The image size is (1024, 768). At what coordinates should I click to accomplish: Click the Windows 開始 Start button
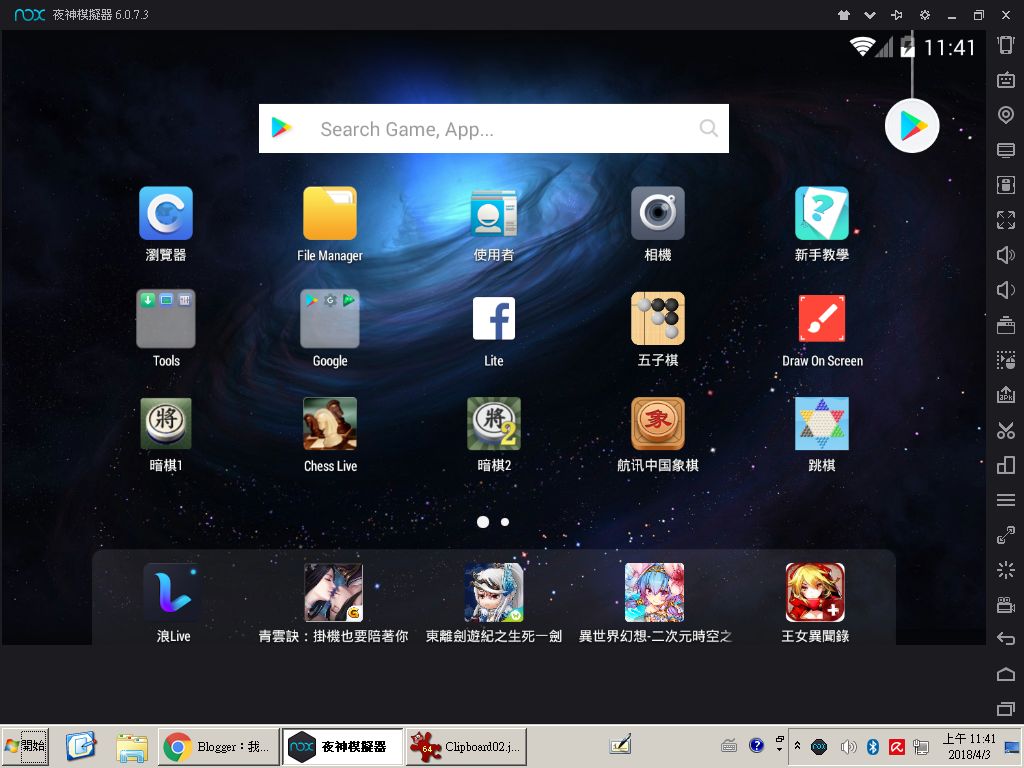[x=26, y=746]
